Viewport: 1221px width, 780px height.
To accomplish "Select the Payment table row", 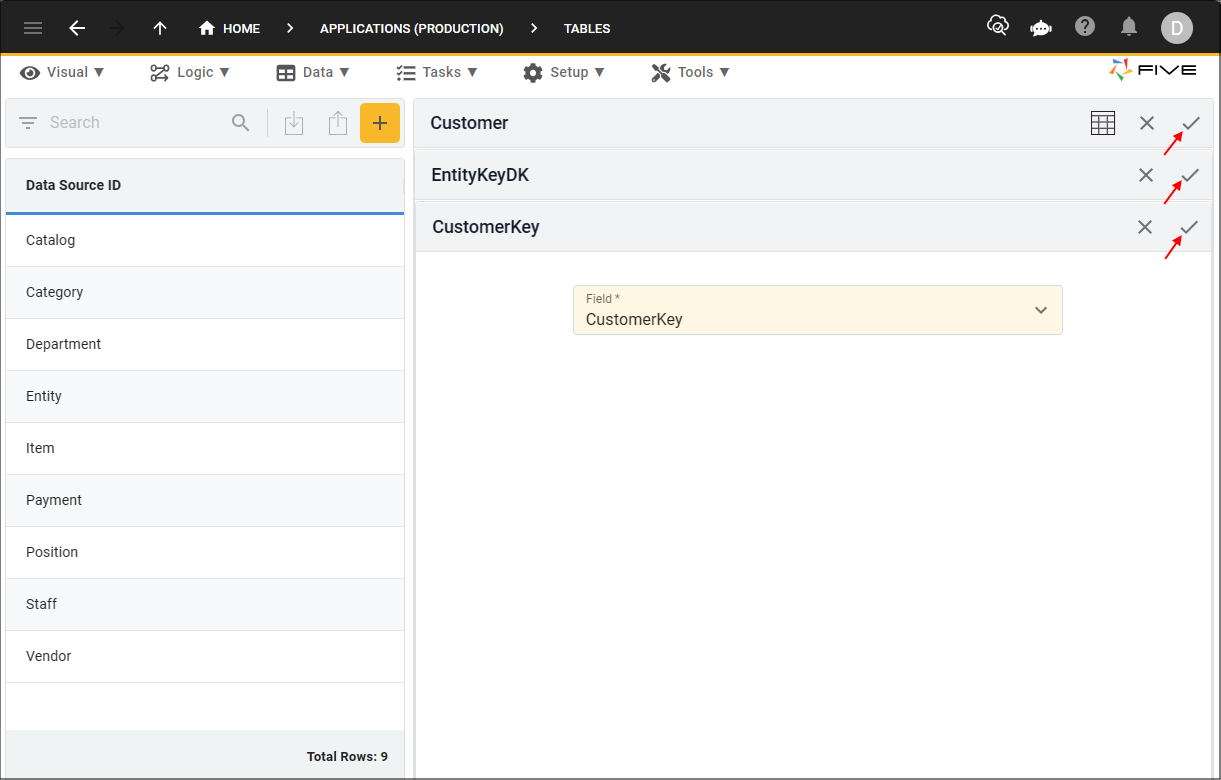I will click(205, 500).
